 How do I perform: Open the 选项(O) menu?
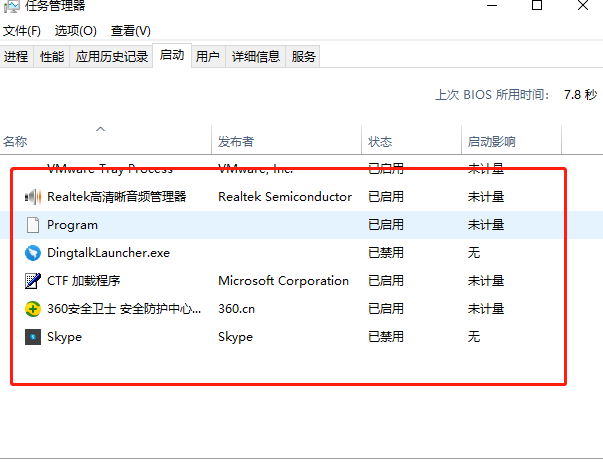point(76,31)
